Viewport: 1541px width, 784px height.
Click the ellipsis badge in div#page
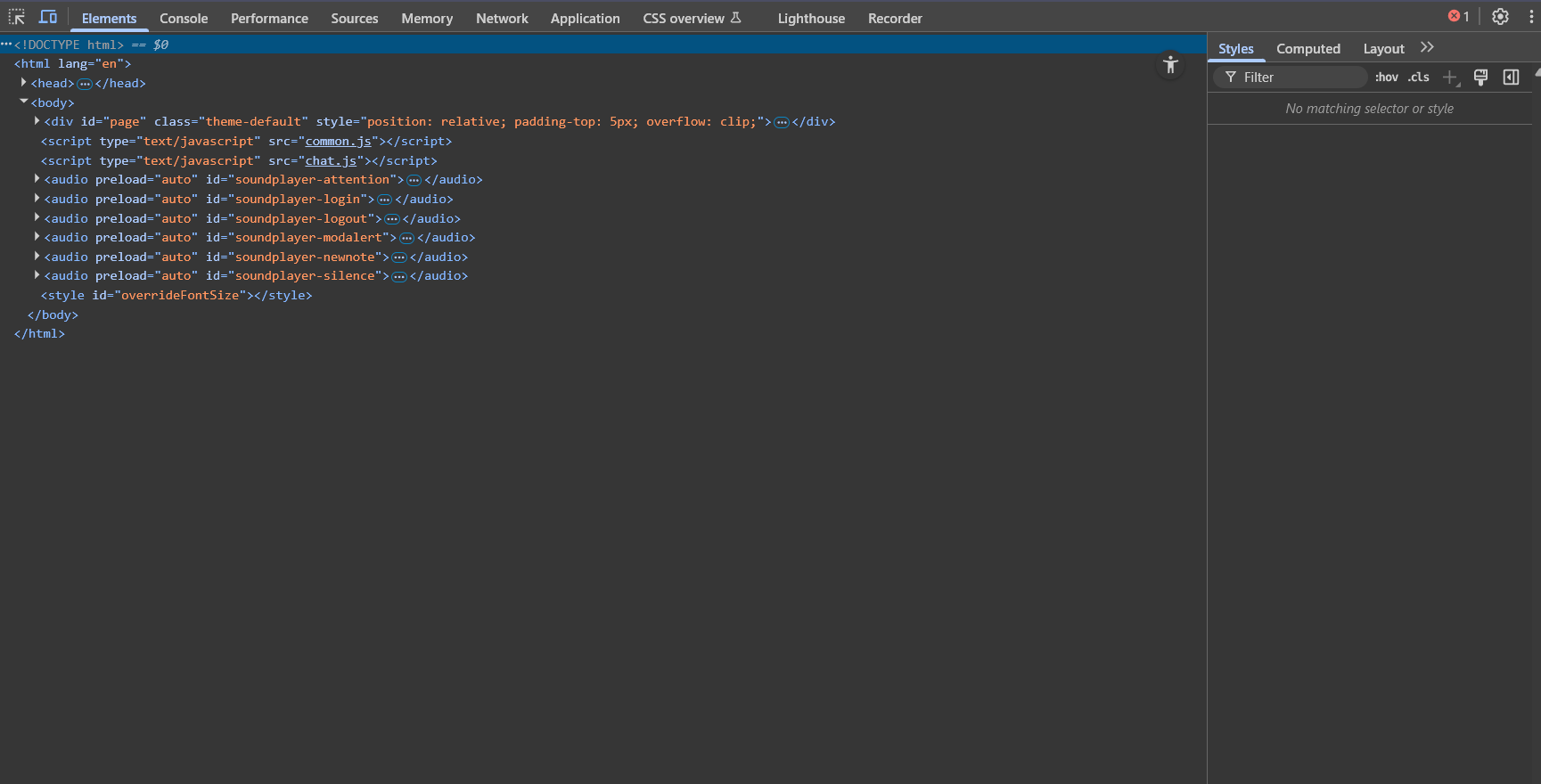pos(782,122)
